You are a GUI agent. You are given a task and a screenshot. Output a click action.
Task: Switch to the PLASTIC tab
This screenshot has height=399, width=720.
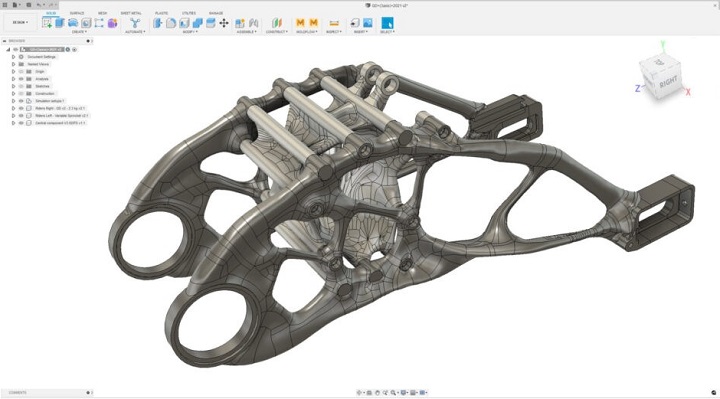click(x=161, y=13)
